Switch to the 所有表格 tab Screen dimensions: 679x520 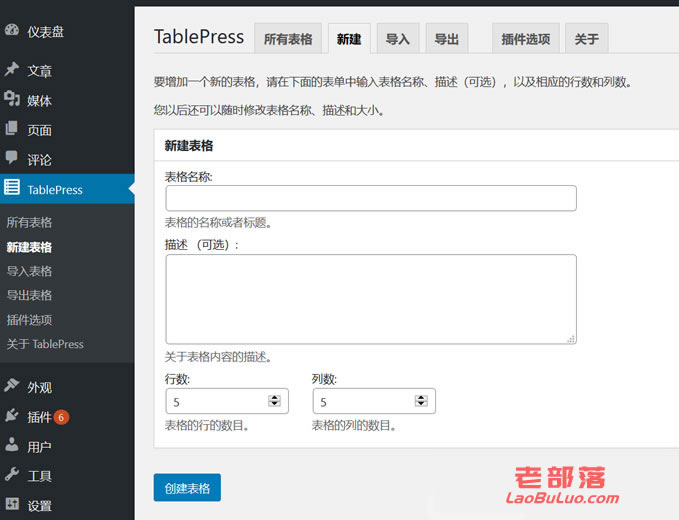[288, 39]
